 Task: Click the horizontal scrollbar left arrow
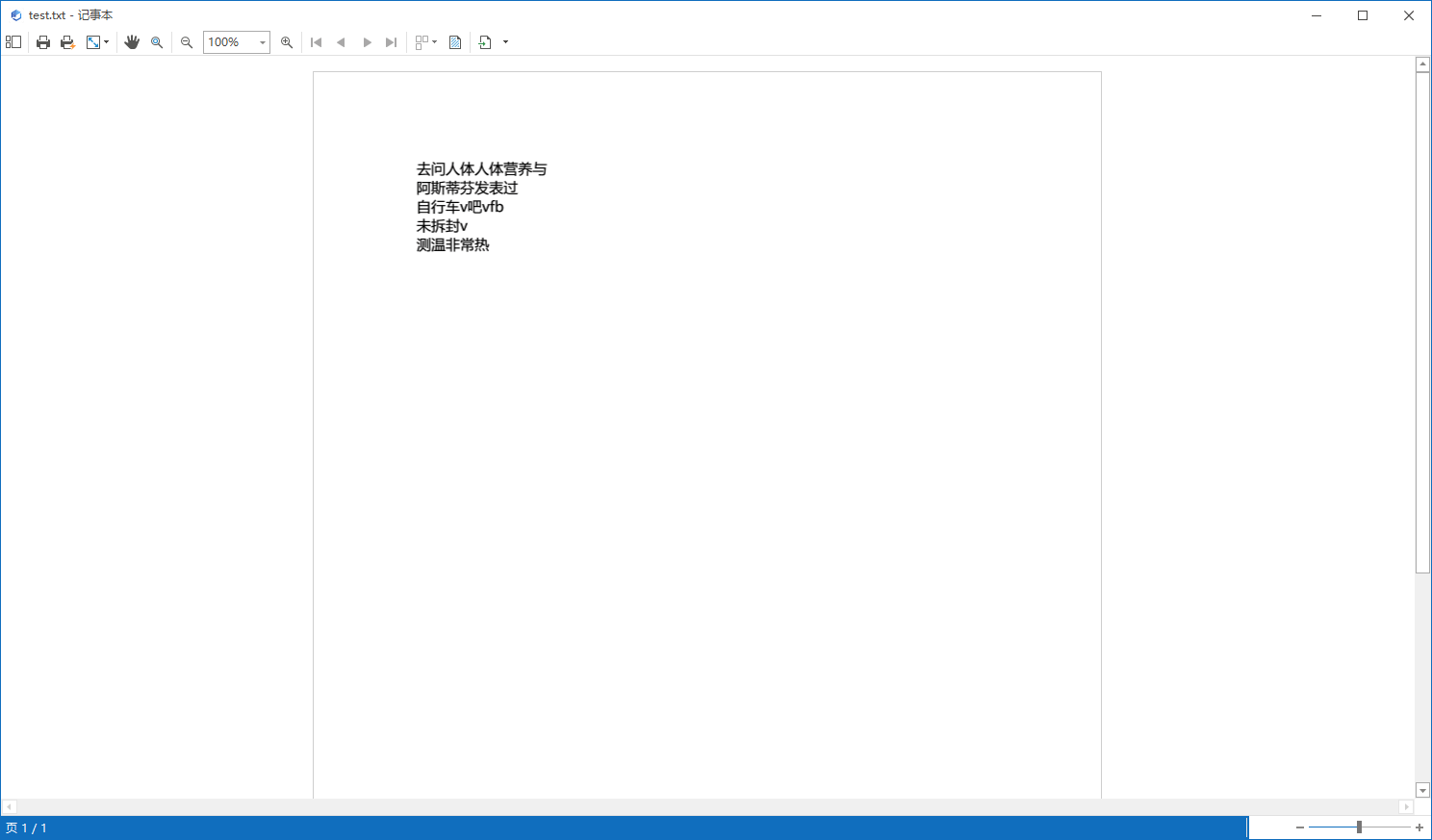coord(10,806)
